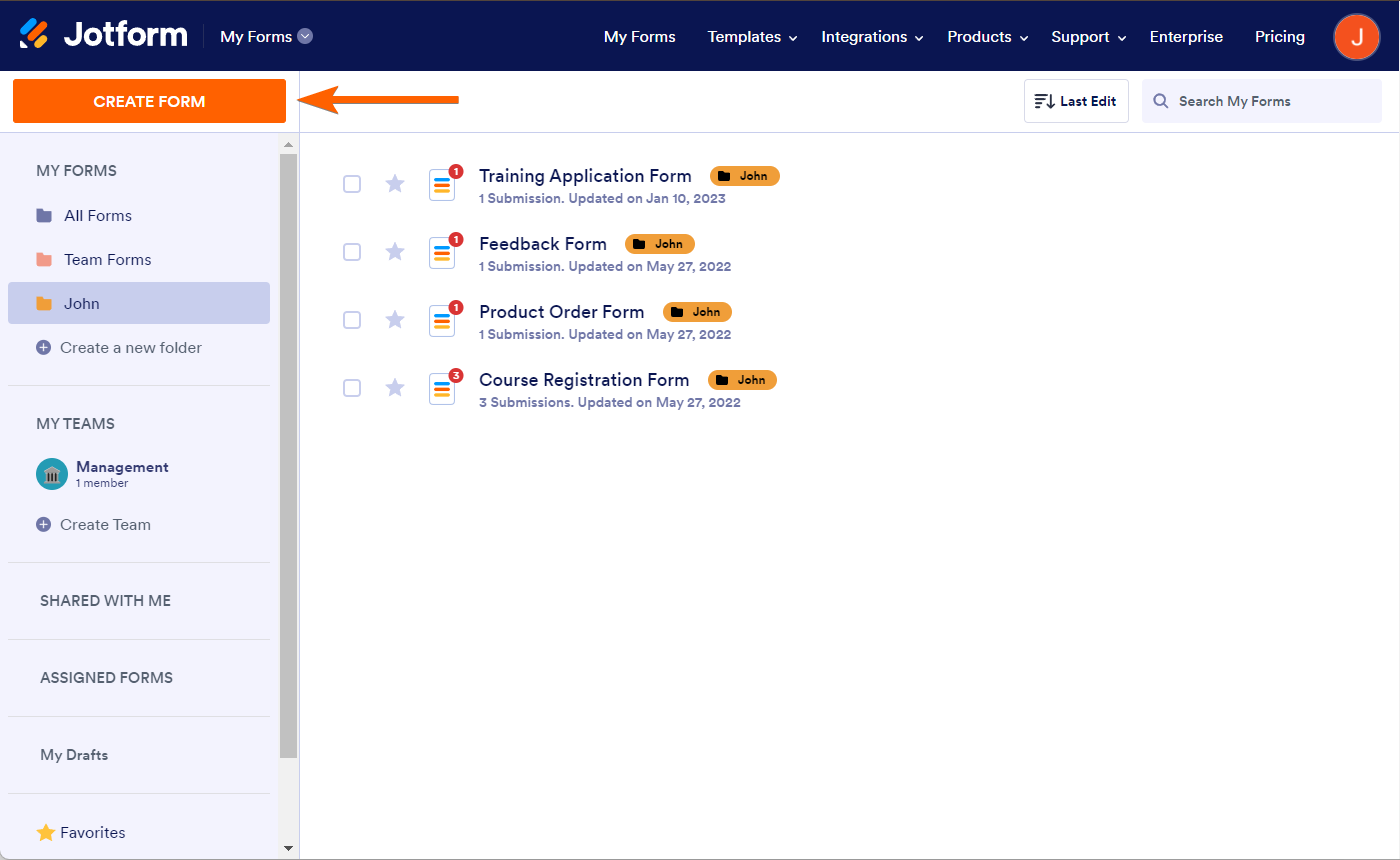Viewport: 1400px width, 860px height.
Task: Click John folder tag on Product Order Form
Action: (x=697, y=312)
